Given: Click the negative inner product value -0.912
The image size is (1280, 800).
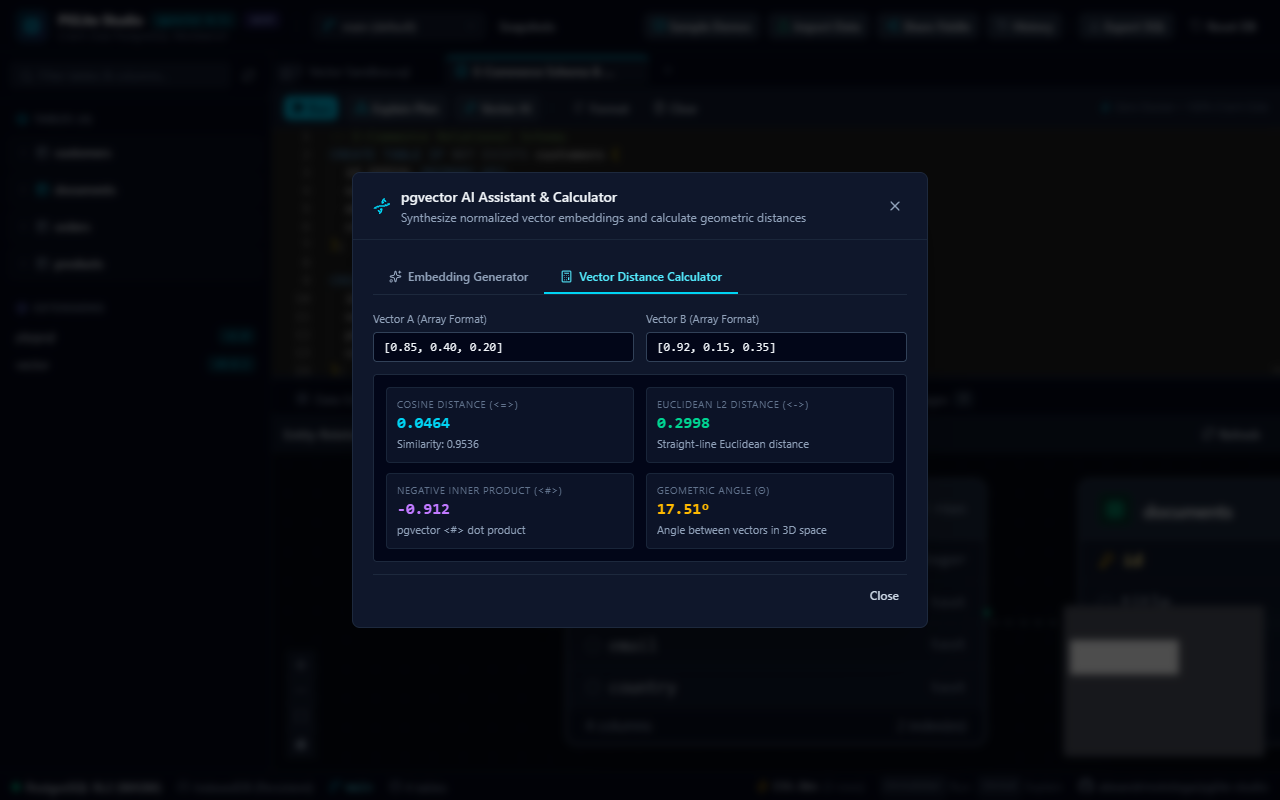Looking at the screenshot, I should pyautogui.click(x=423, y=510).
